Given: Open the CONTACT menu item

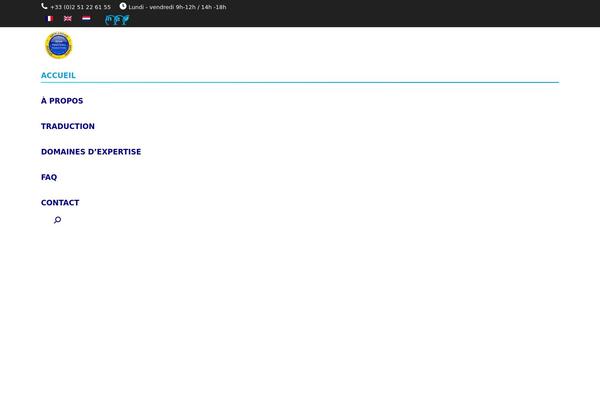Looking at the screenshot, I should pyautogui.click(x=60, y=202).
